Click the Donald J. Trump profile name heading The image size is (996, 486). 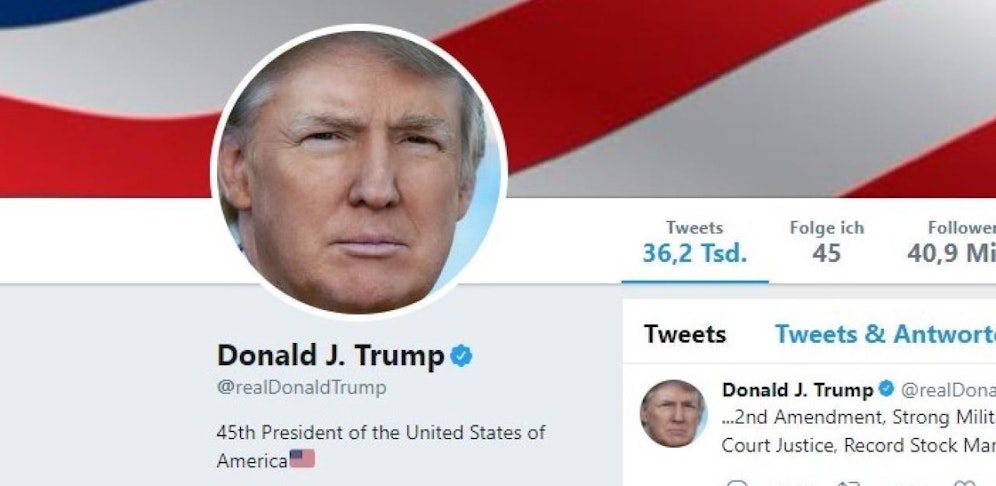[330, 356]
